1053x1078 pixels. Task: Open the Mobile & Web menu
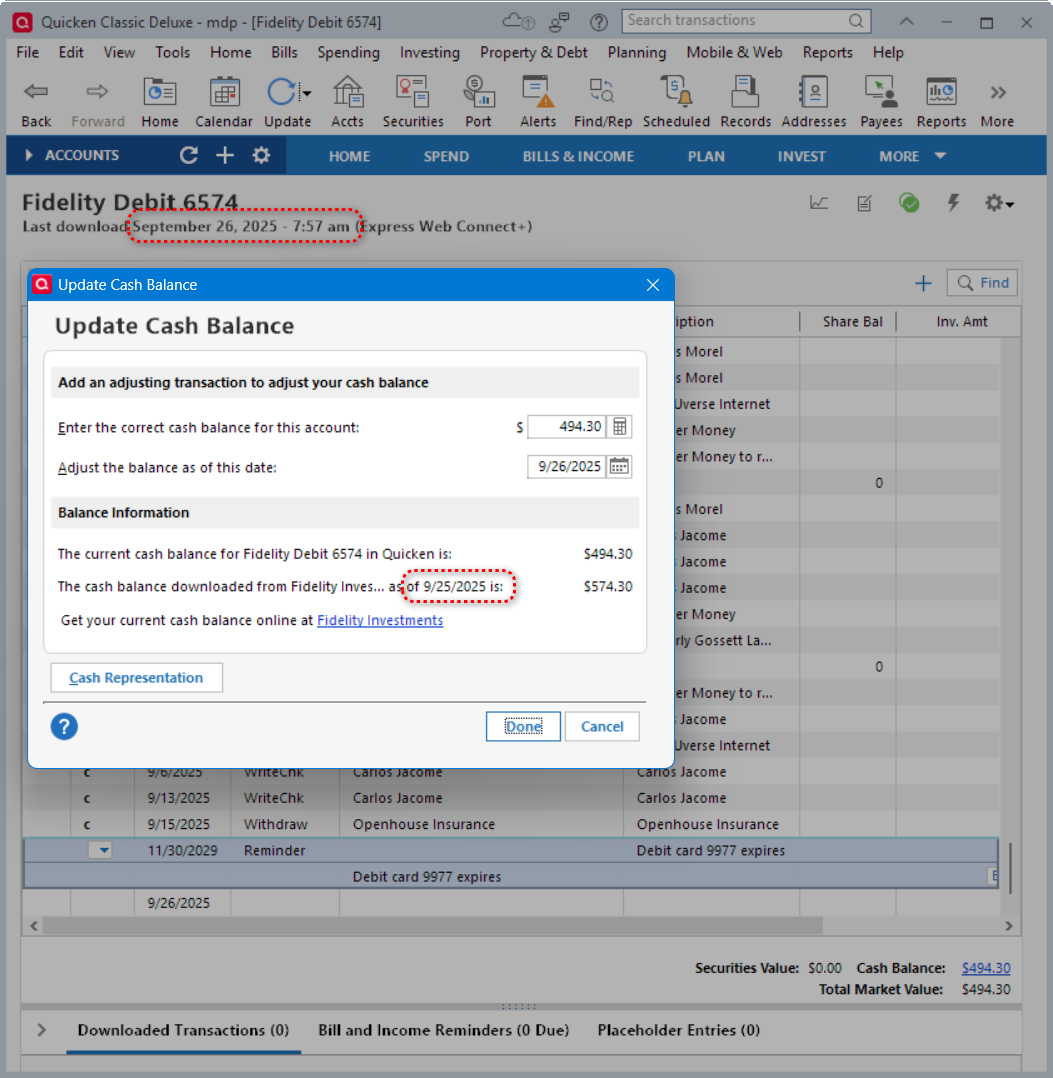[x=734, y=52]
